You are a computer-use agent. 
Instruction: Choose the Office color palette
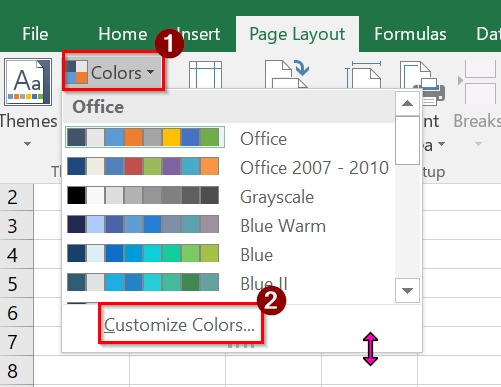click(x=229, y=137)
